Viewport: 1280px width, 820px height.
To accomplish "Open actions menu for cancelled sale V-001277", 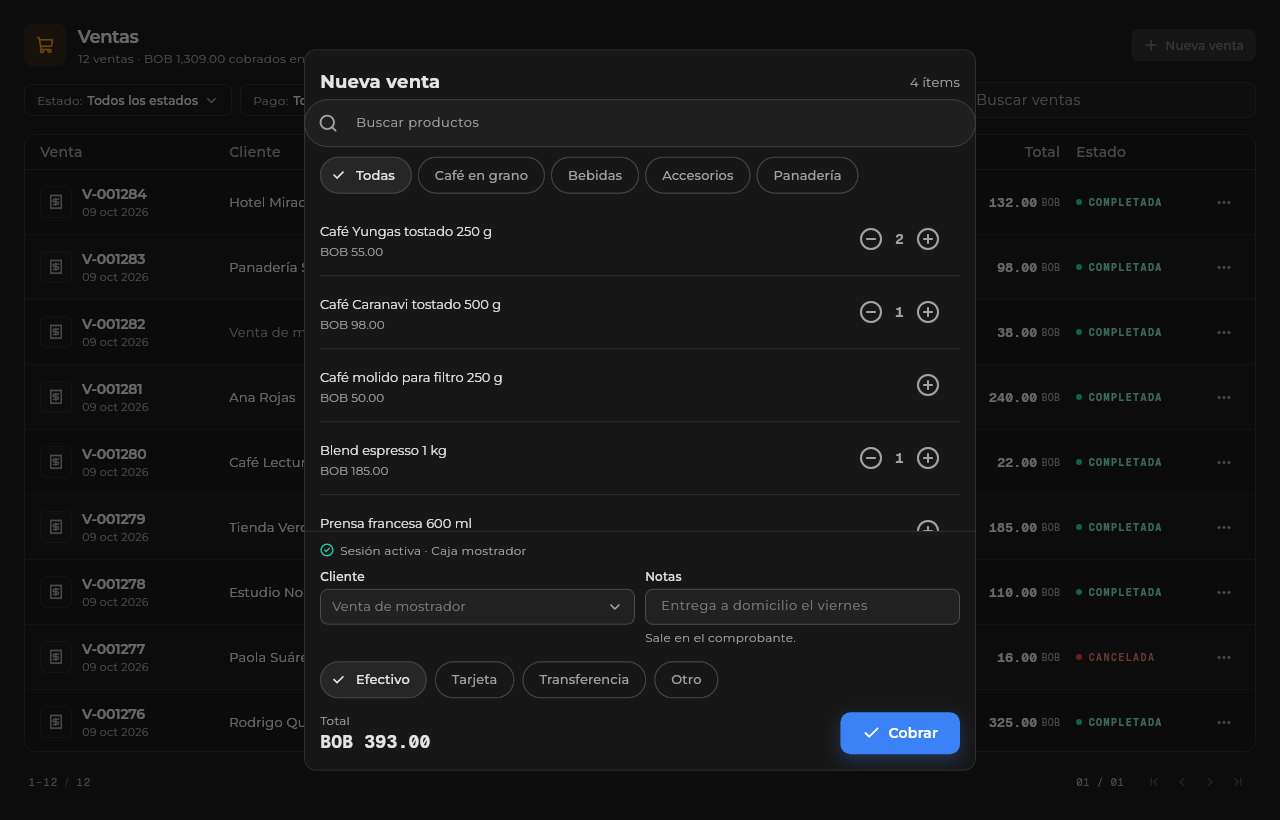I will (x=1224, y=657).
